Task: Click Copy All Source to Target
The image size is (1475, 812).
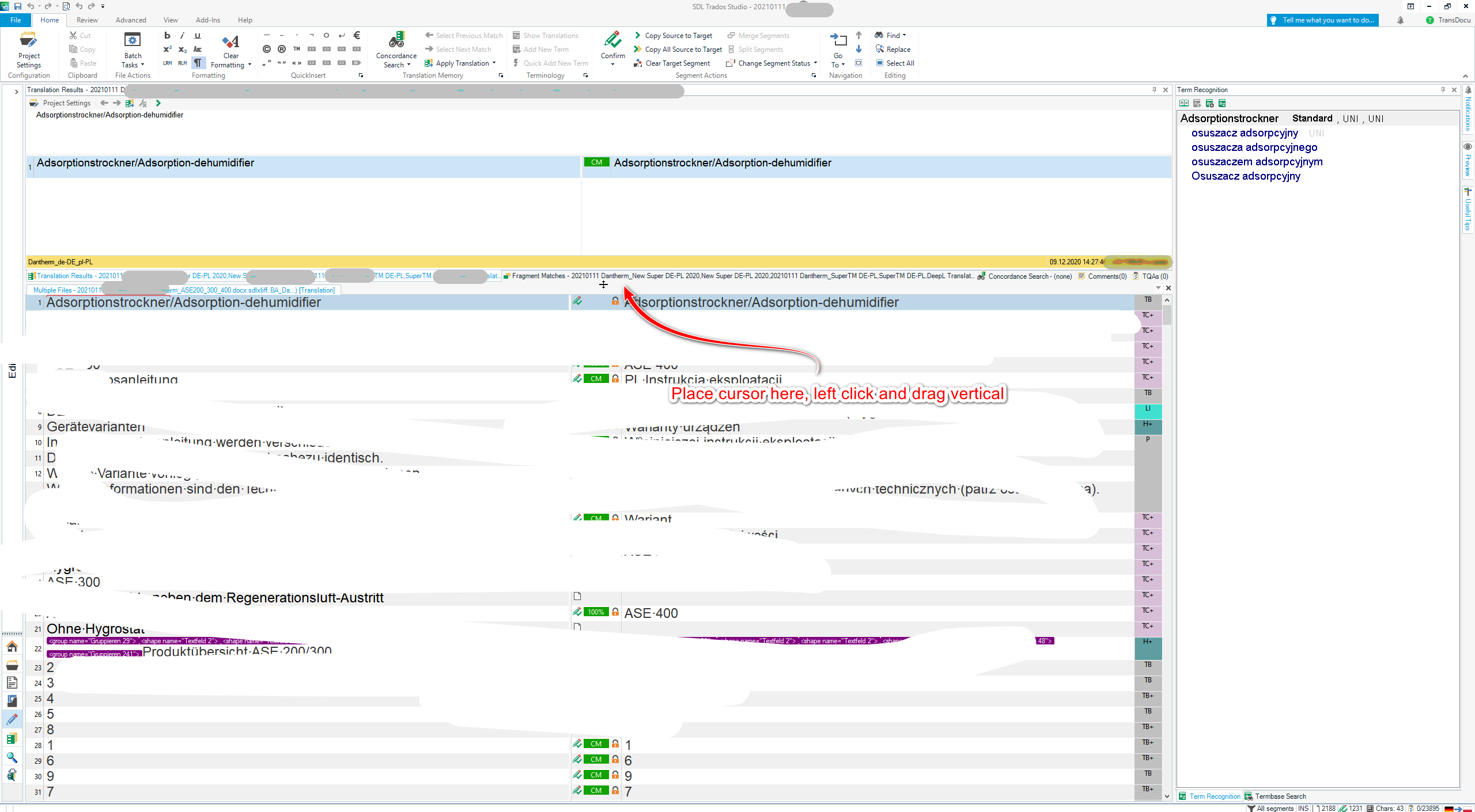Action: 678,50
